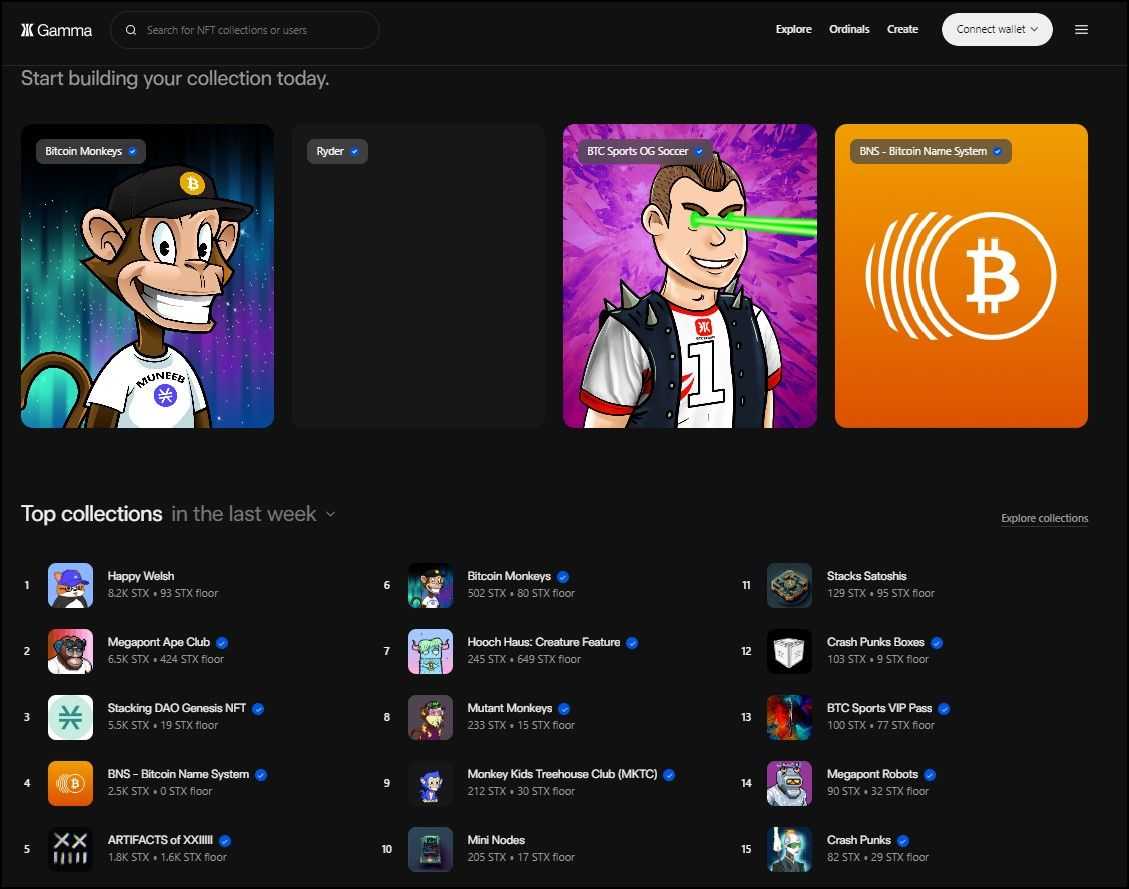Select the Stacking DAO Genesis NFT icon
The image size is (1129, 889).
coord(70,717)
